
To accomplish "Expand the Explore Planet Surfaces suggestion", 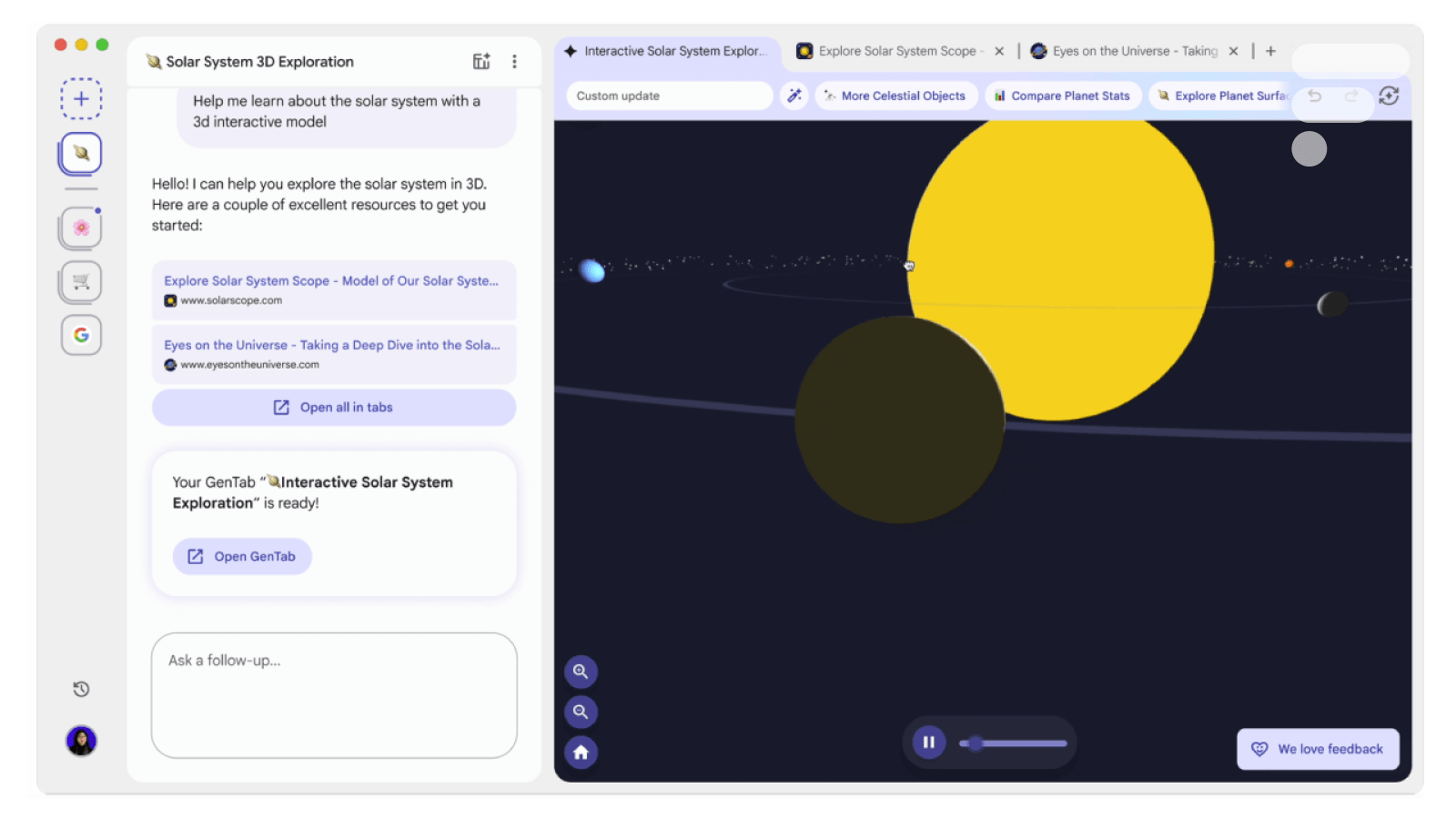I will click(x=1224, y=95).
